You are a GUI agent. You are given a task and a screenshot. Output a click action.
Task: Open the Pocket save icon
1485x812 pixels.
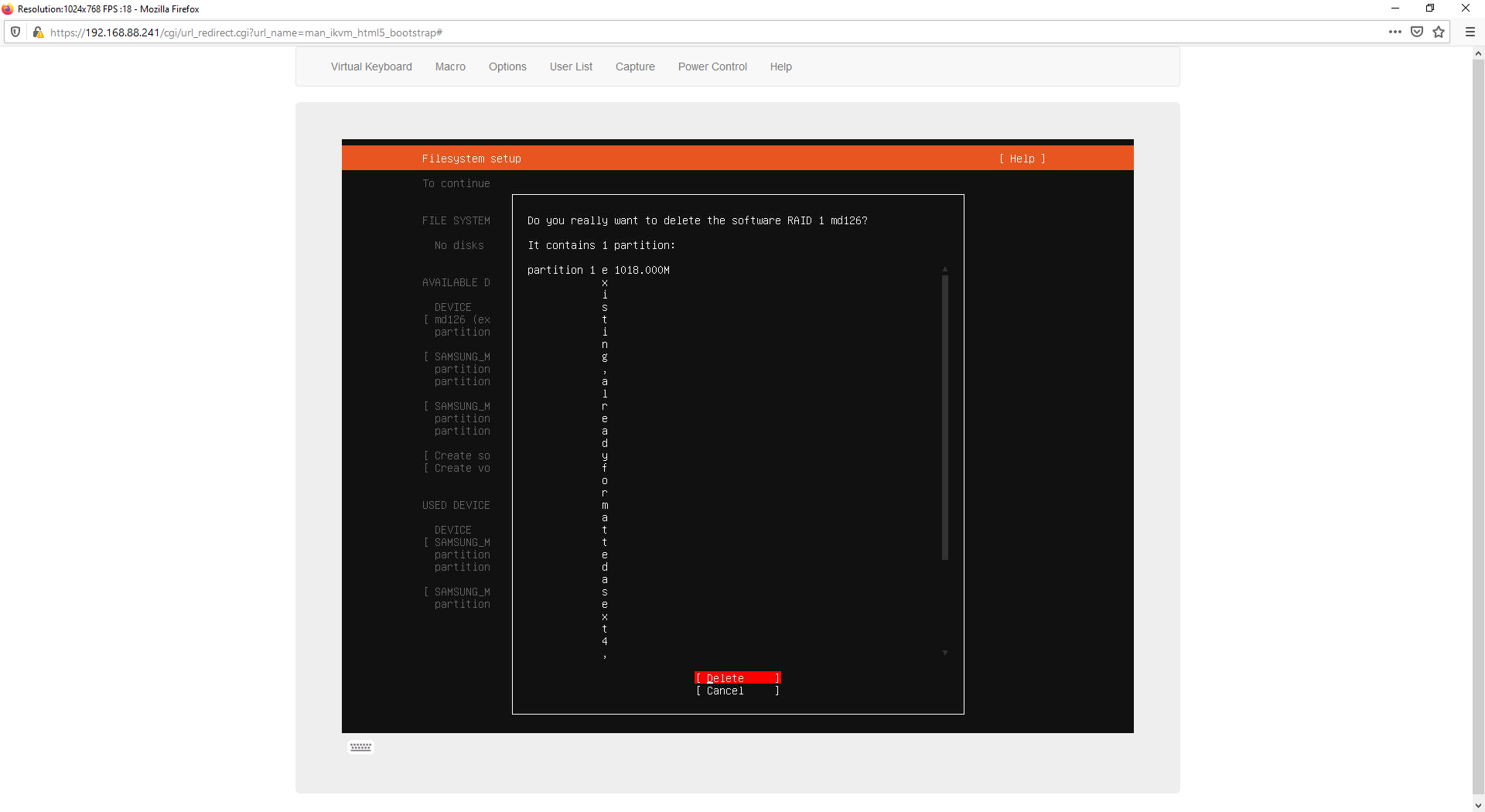coord(1417,32)
